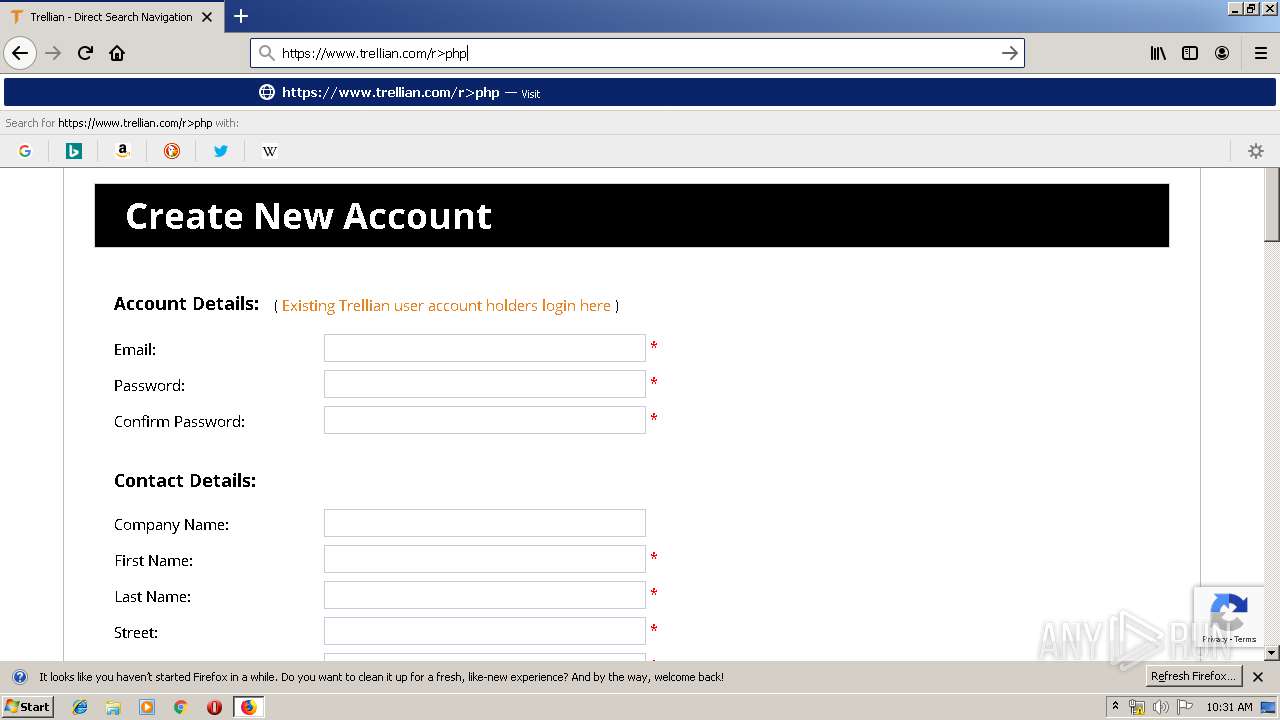Click the scrollbar down arrow
Screen dimensions: 1280x720
click(x=1272, y=653)
